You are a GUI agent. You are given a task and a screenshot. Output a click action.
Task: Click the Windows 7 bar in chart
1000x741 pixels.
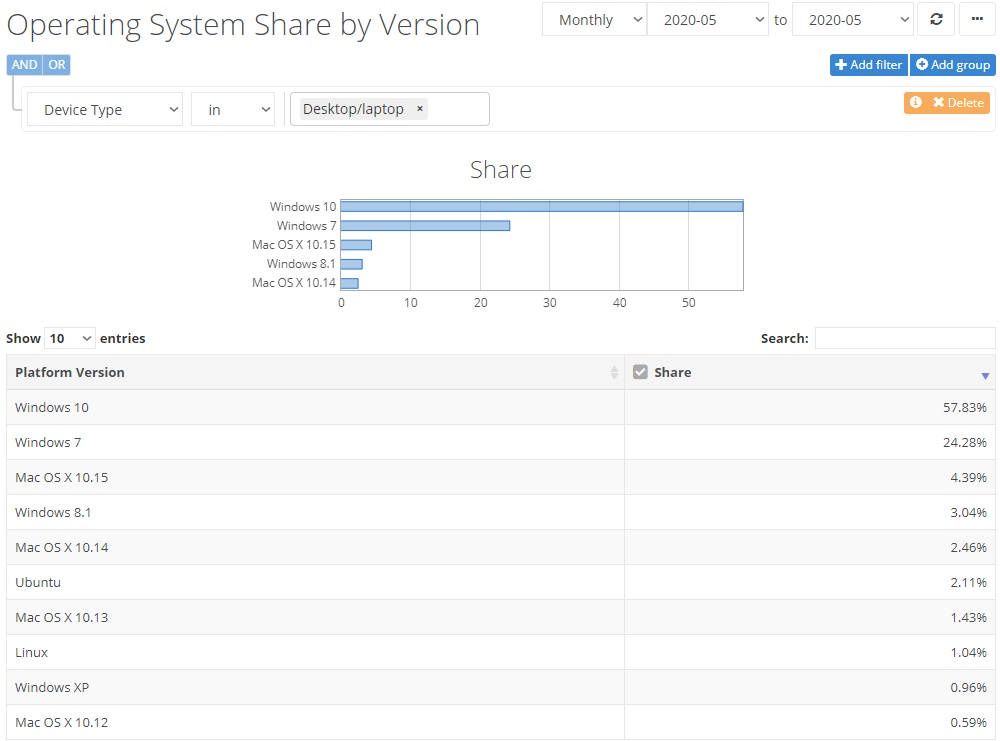point(425,225)
